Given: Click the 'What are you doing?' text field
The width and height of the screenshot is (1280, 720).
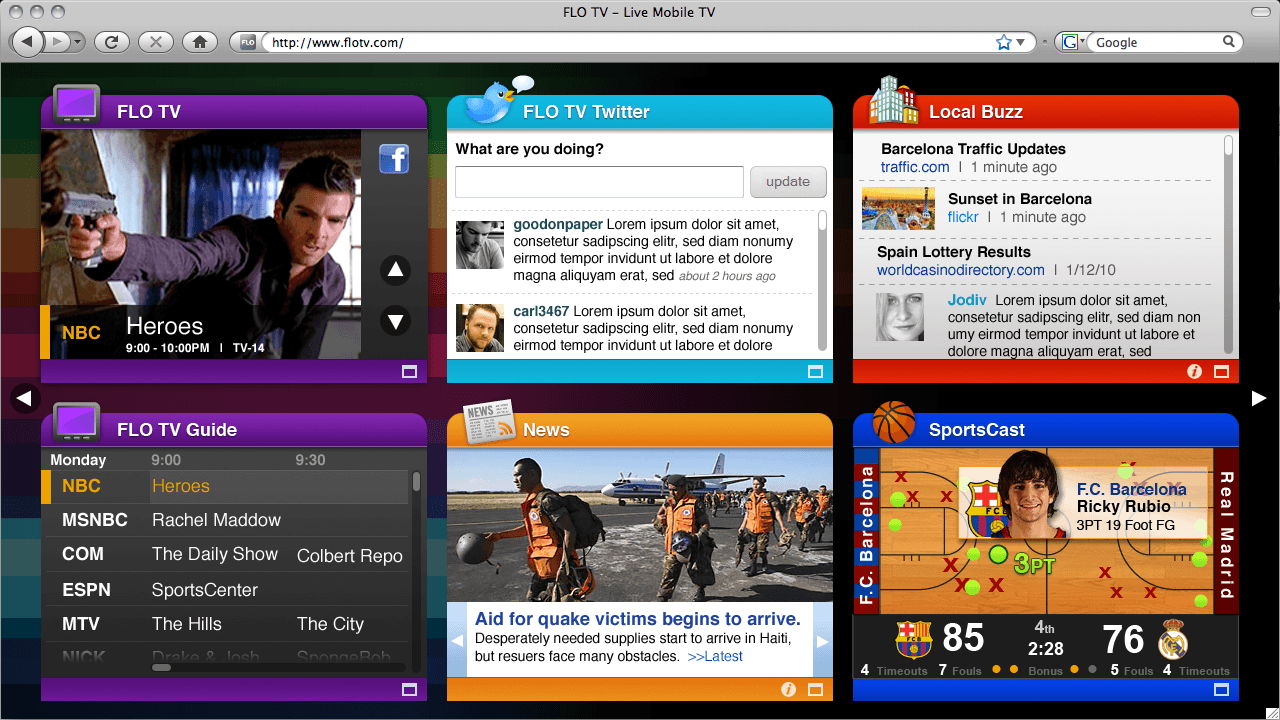Looking at the screenshot, I should (x=599, y=182).
